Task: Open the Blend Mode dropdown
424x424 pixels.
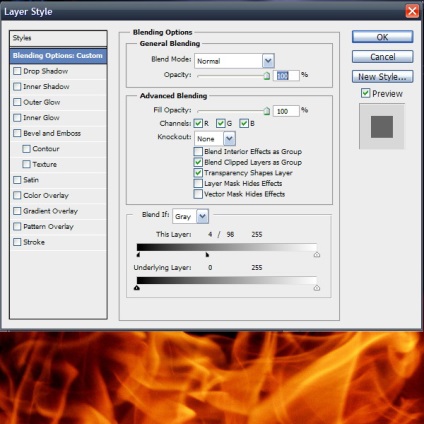Action: coord(268,61)
